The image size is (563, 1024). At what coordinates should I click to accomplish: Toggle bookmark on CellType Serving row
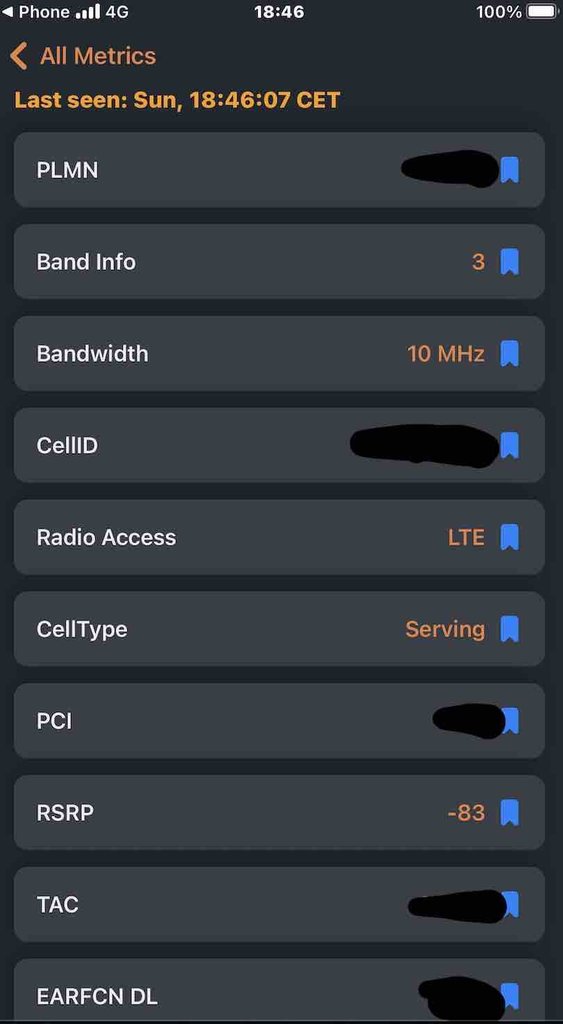pos(509,630)
